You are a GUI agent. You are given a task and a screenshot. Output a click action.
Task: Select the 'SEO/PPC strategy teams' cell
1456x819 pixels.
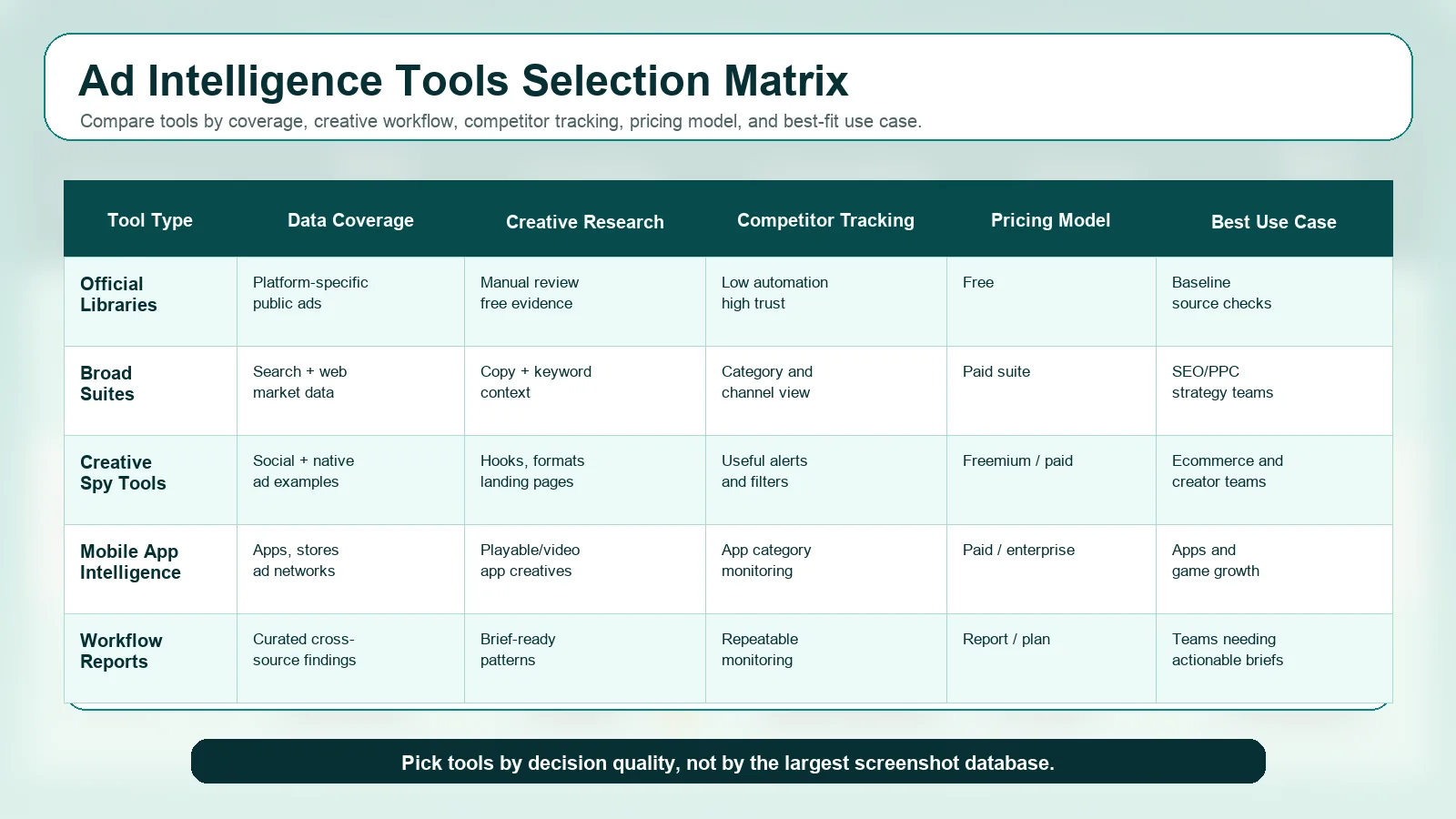coord(1222,382)
